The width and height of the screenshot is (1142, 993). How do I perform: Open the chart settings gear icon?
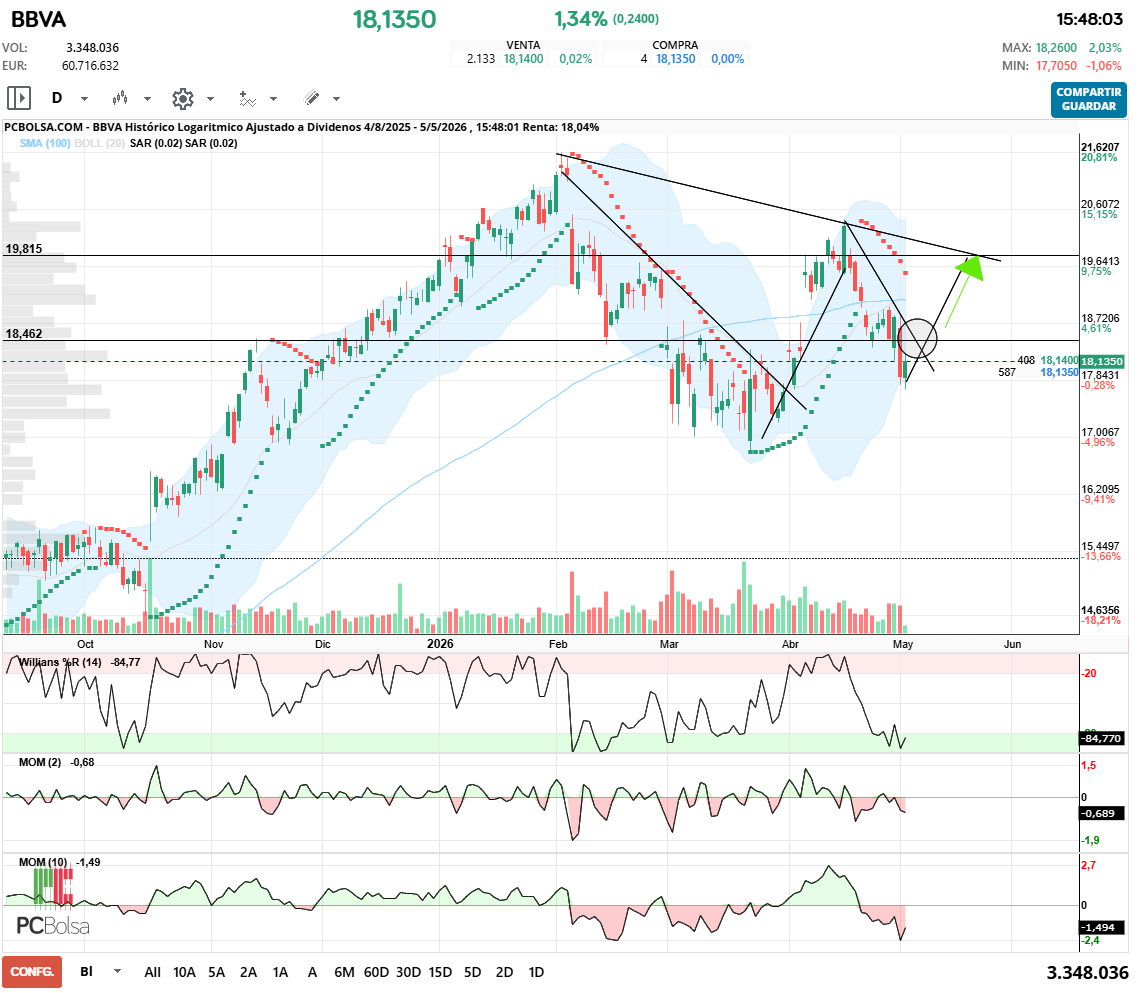(x=183, y=98)
